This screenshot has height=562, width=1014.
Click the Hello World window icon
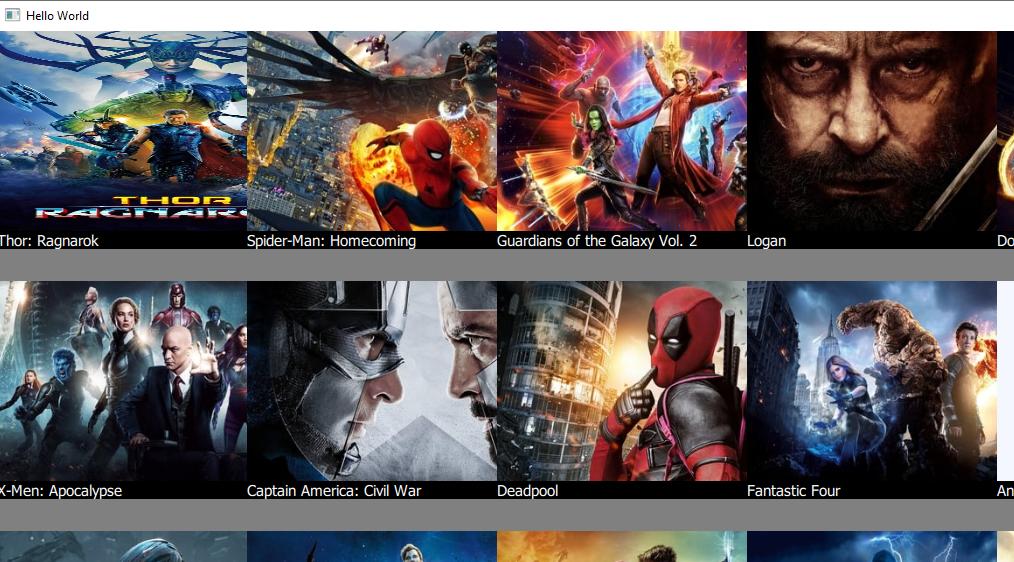12,15
